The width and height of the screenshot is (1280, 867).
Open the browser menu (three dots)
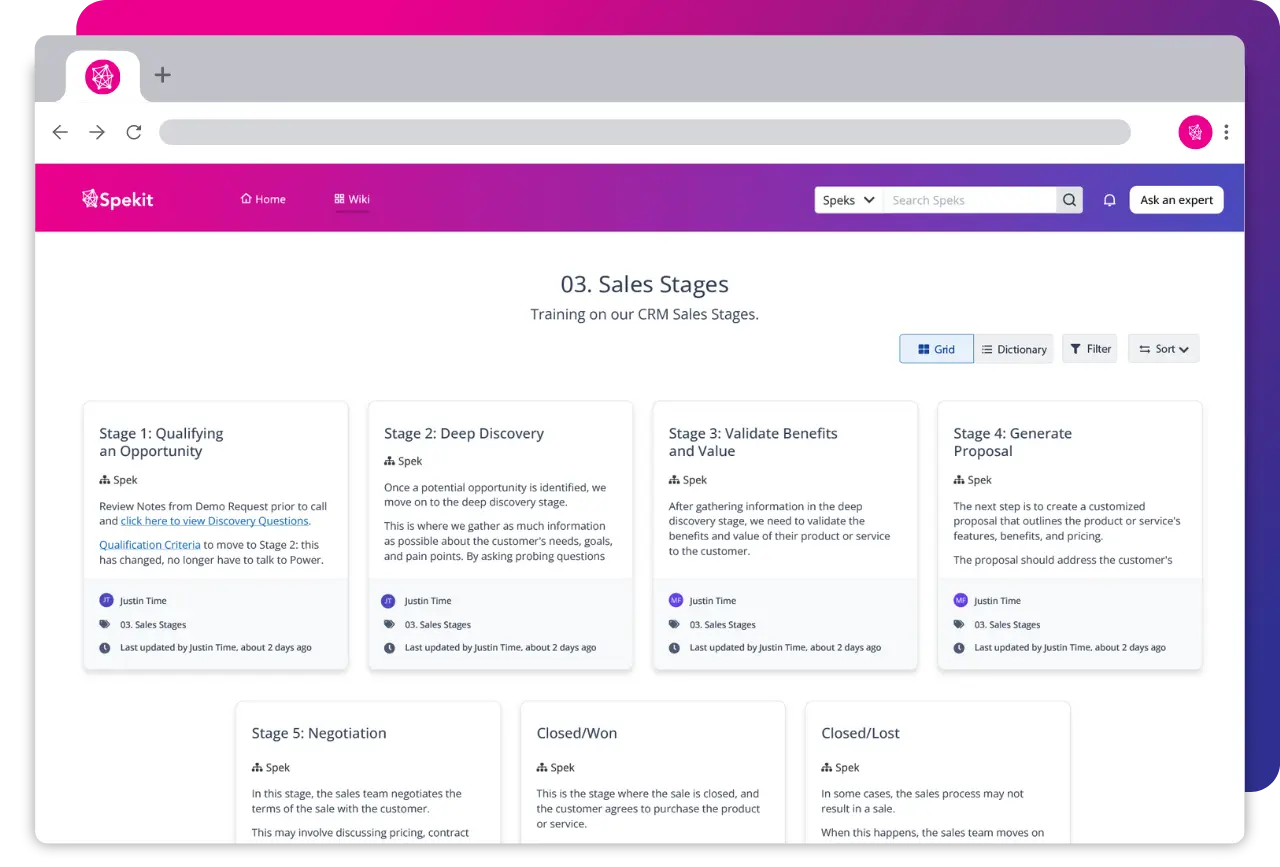pos(1226,131)
